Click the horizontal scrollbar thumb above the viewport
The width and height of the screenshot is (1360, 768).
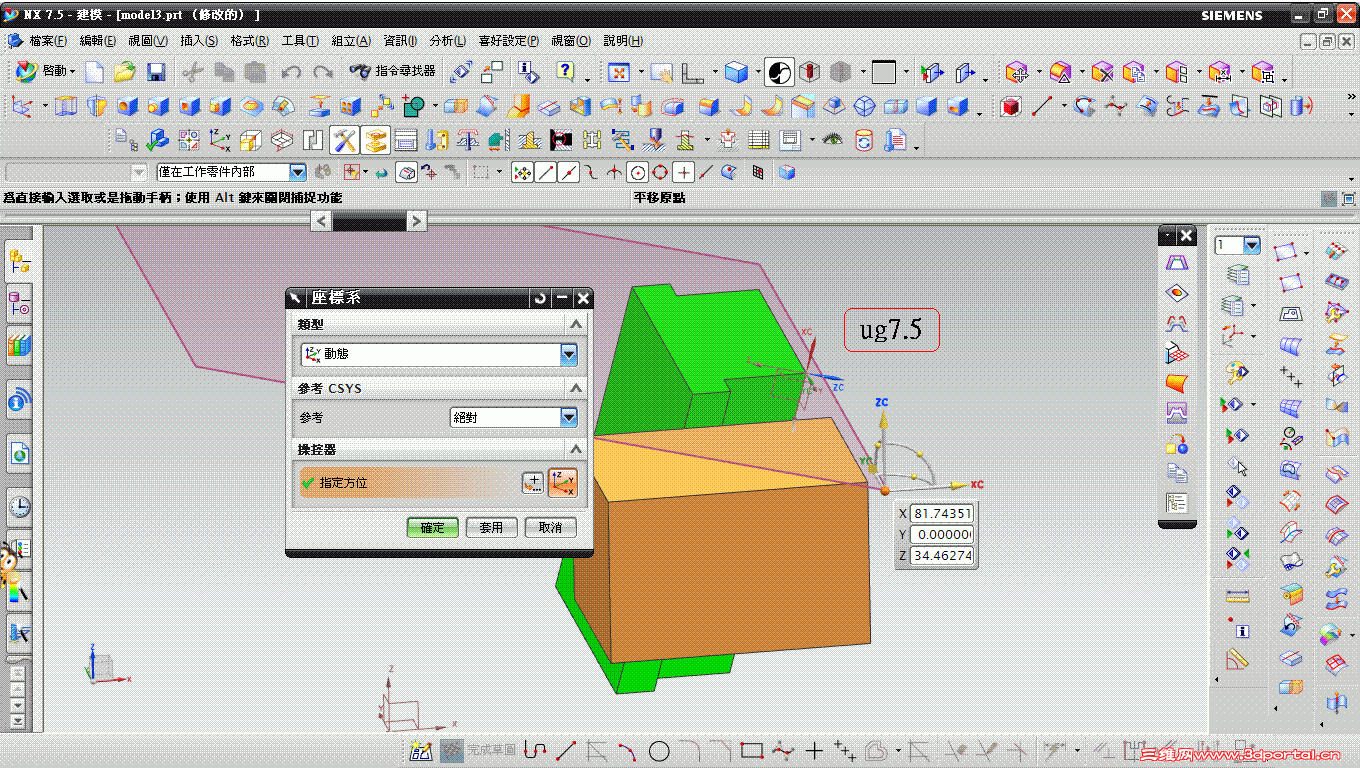[x=369, y=221]
